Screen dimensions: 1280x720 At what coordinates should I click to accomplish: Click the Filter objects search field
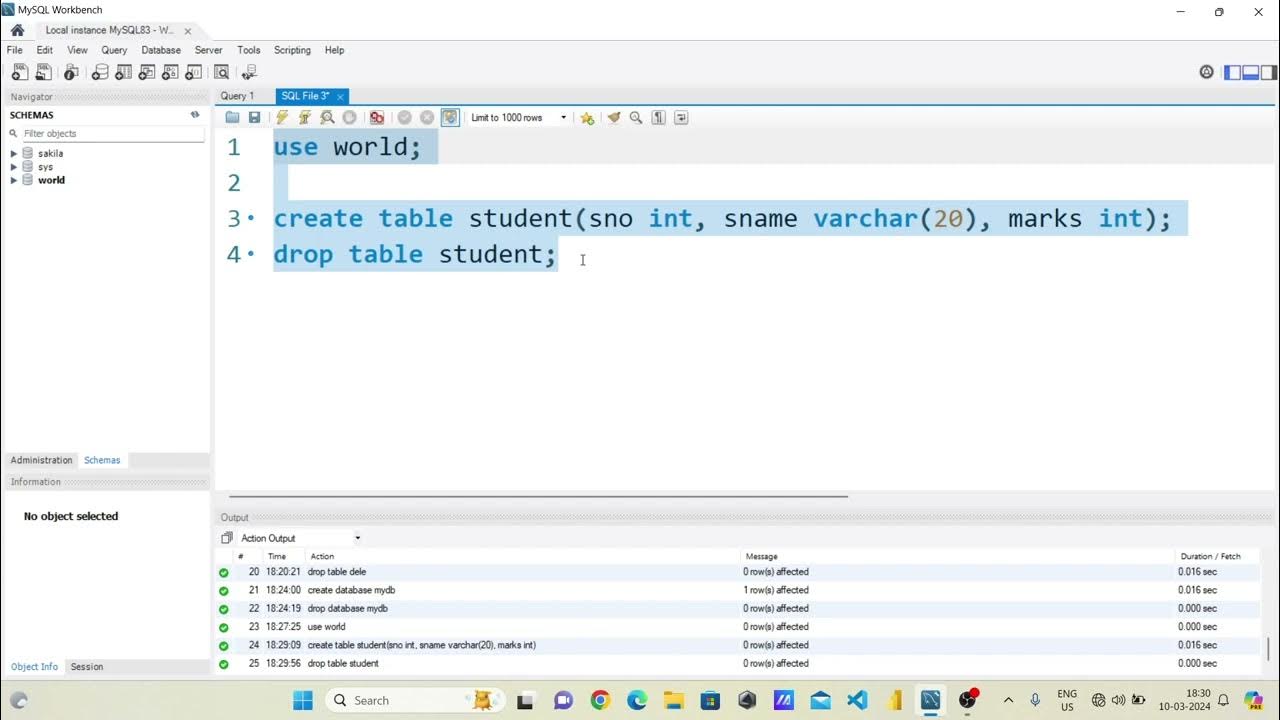(x=112, y=133)
